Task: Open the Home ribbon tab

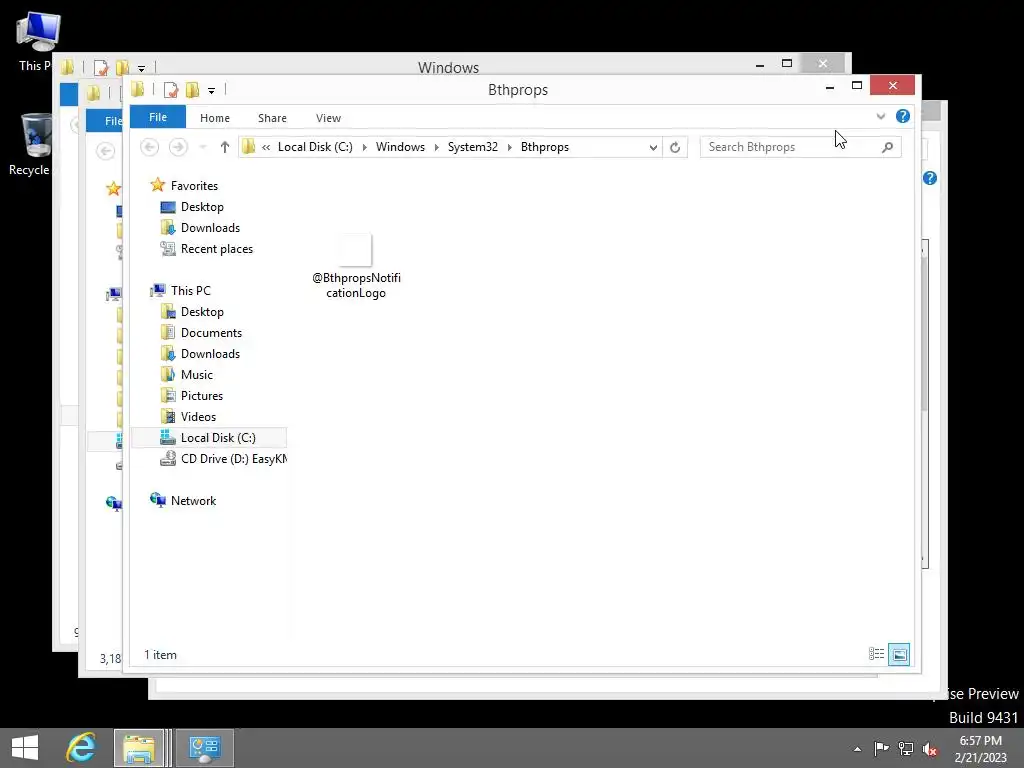Action: click(x=215, y=118)
